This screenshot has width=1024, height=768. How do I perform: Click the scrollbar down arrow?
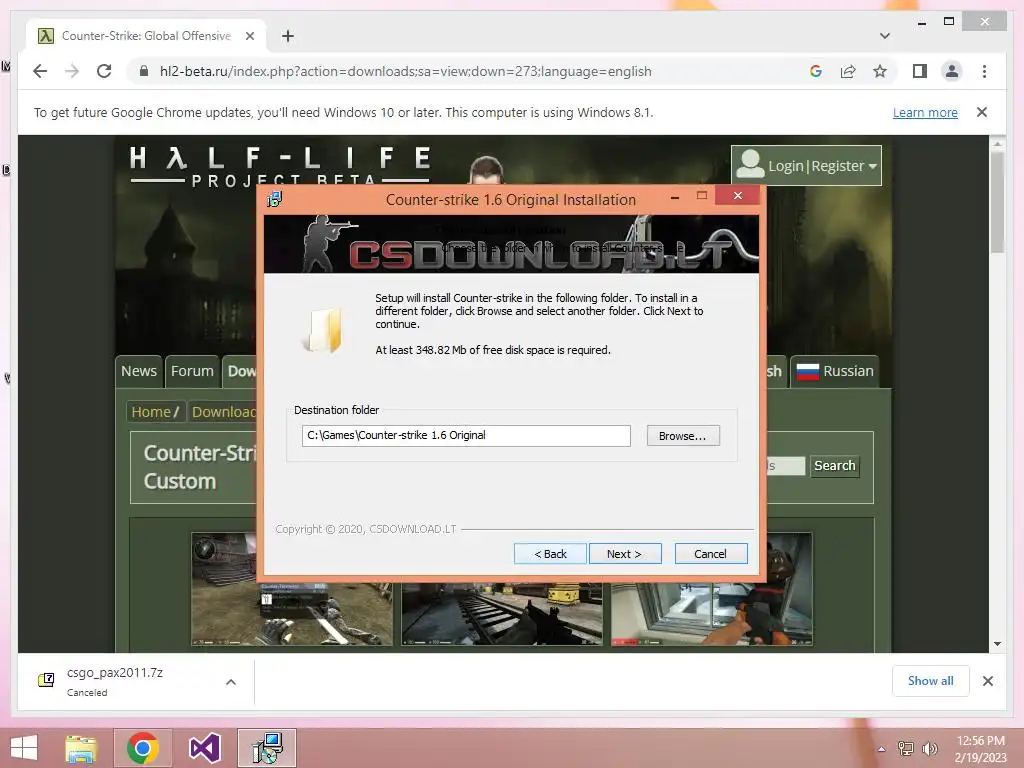[x=997, y=644]
